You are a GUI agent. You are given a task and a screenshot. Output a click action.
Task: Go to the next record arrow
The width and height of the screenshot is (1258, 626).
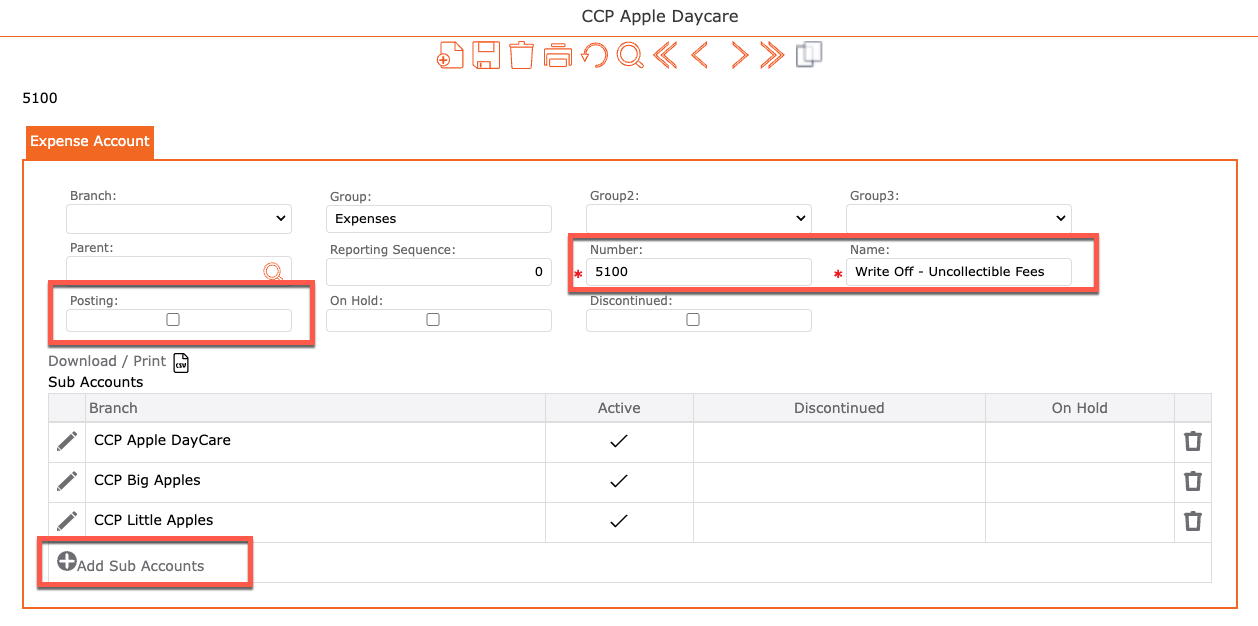pyautogui.click(x=739, y=55)
